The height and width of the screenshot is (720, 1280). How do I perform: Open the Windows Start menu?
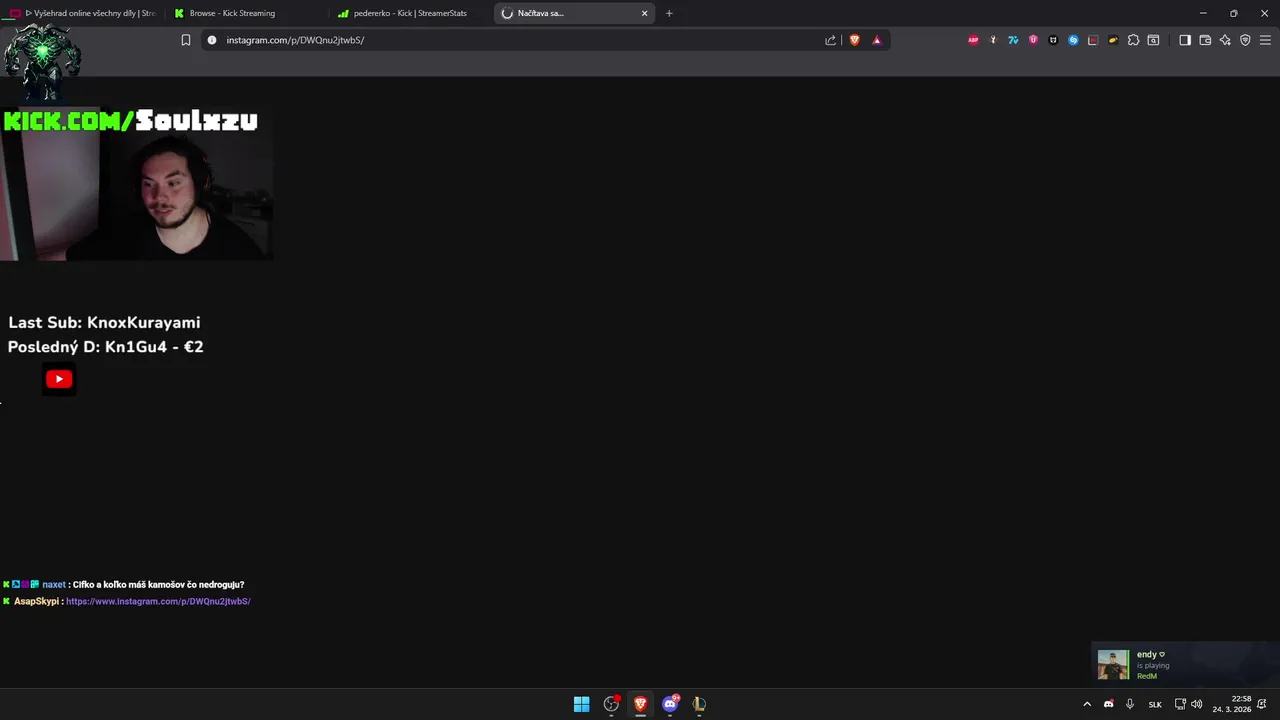pyautogui.click(x=581, y=704)
